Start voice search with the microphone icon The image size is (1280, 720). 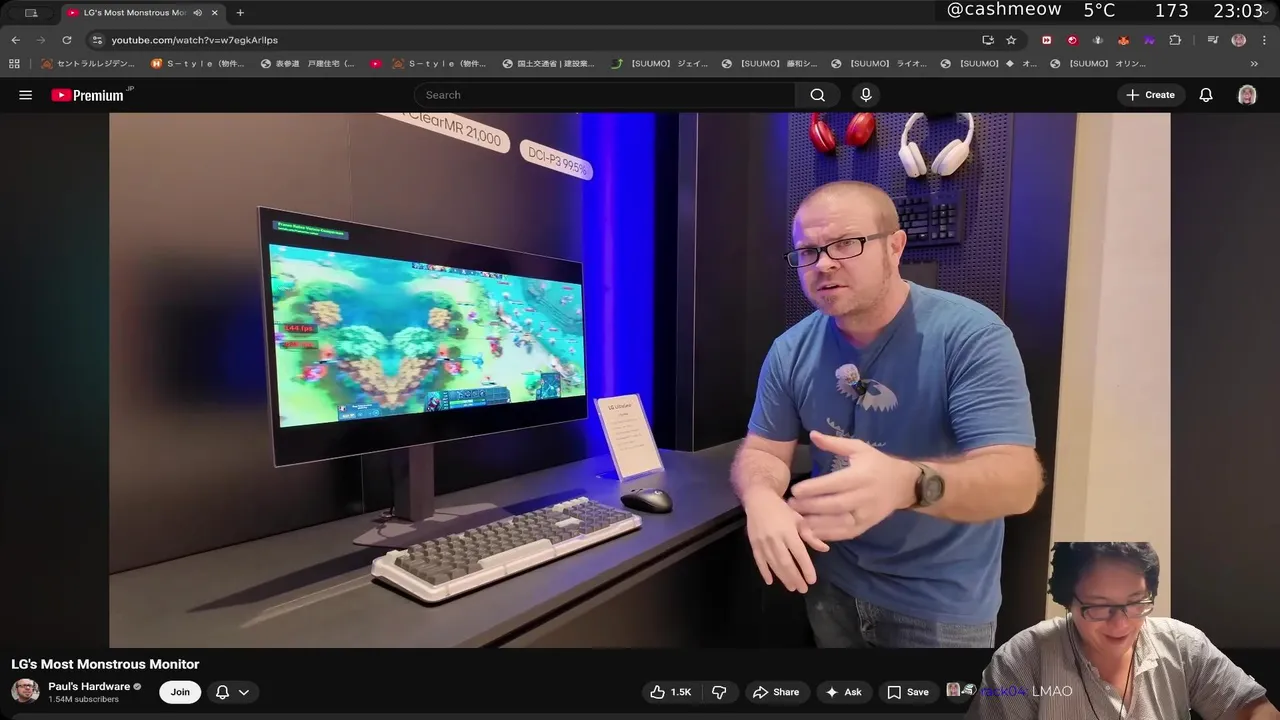(866, 95)
